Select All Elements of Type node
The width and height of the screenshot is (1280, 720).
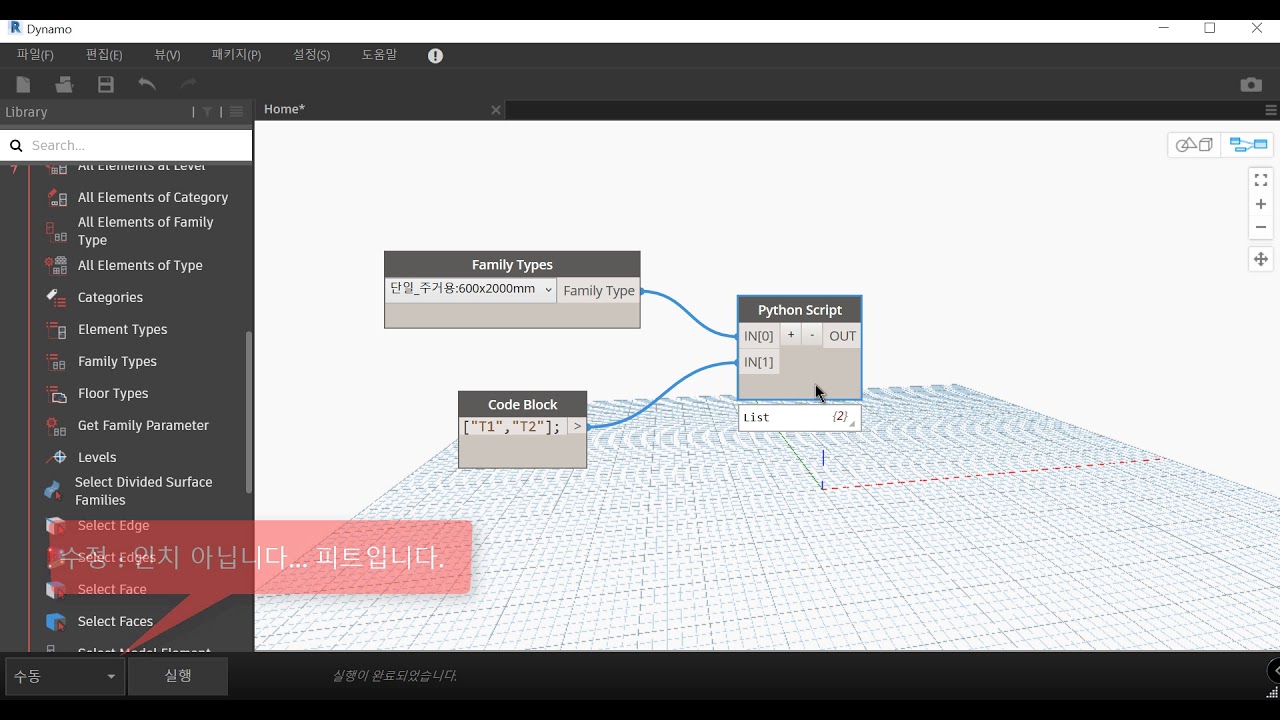(139, 266)
